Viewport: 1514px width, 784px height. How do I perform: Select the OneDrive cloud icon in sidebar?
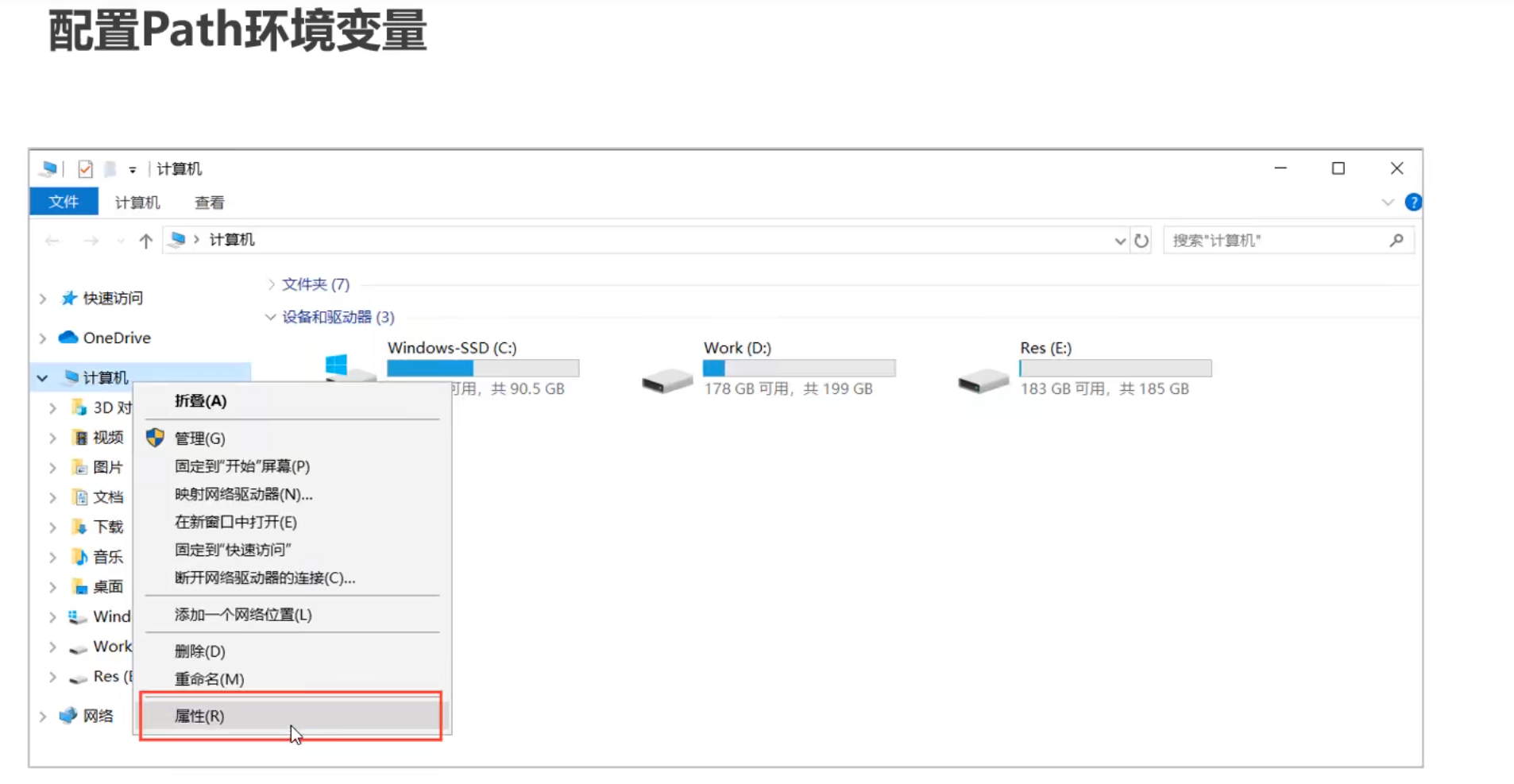(x=68, y=338)
